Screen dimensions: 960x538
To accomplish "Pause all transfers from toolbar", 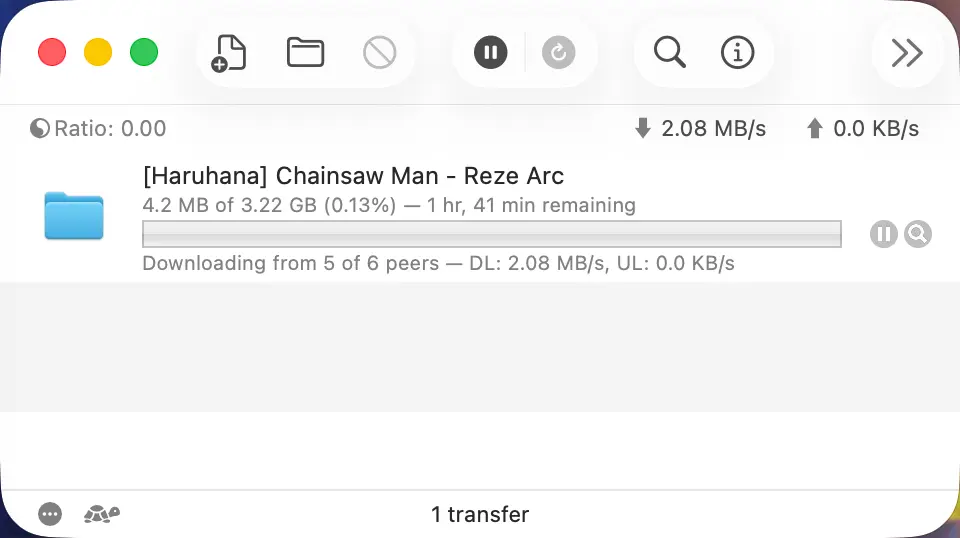I will click(490, 52).
